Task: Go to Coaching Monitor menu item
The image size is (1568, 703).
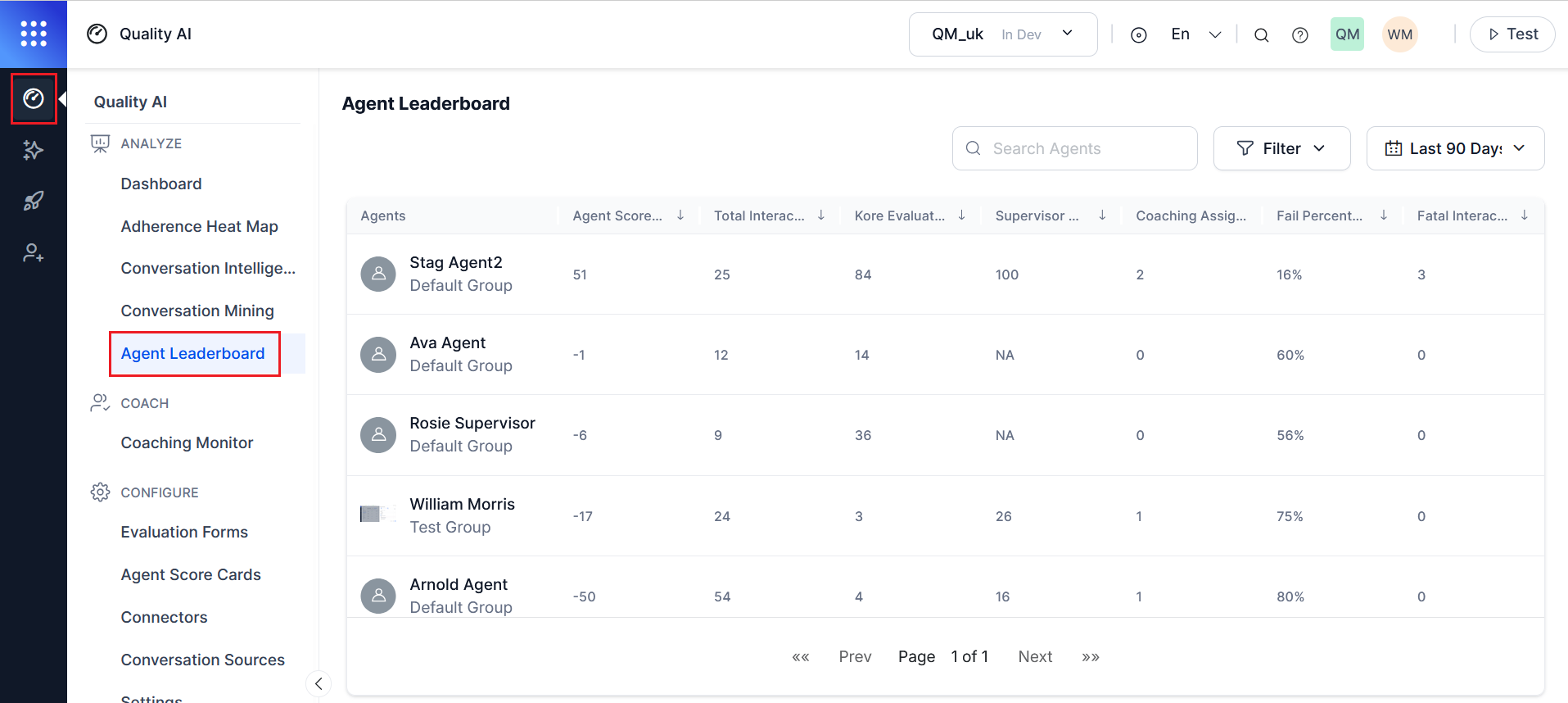Action: [187, 442]
